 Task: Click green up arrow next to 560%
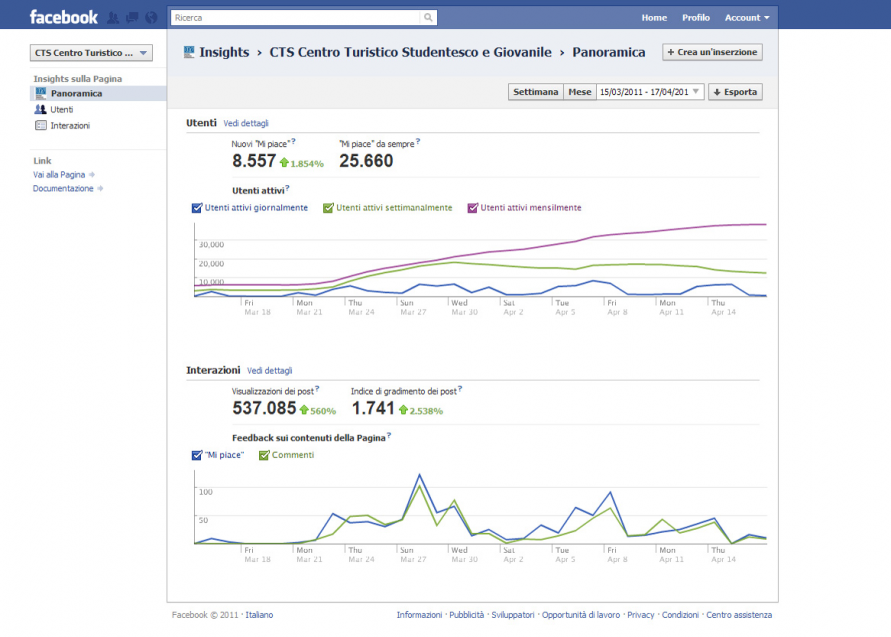point(304,410)
